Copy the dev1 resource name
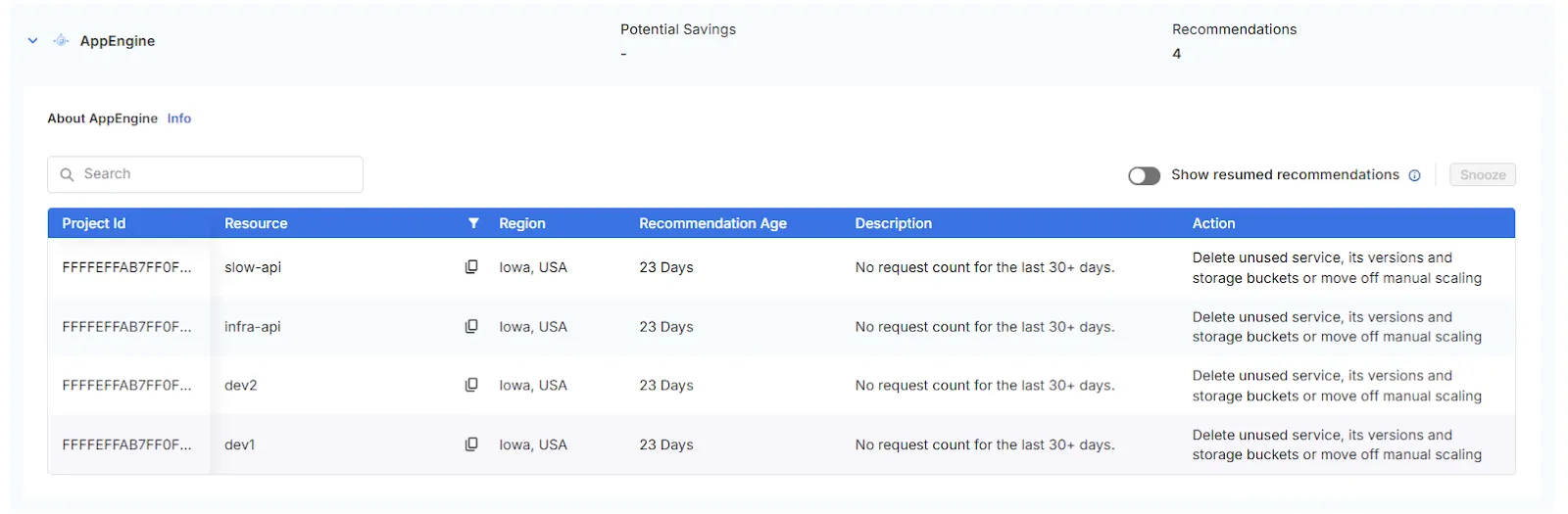This screenshot has width=1568, height=514. point(471,444)
